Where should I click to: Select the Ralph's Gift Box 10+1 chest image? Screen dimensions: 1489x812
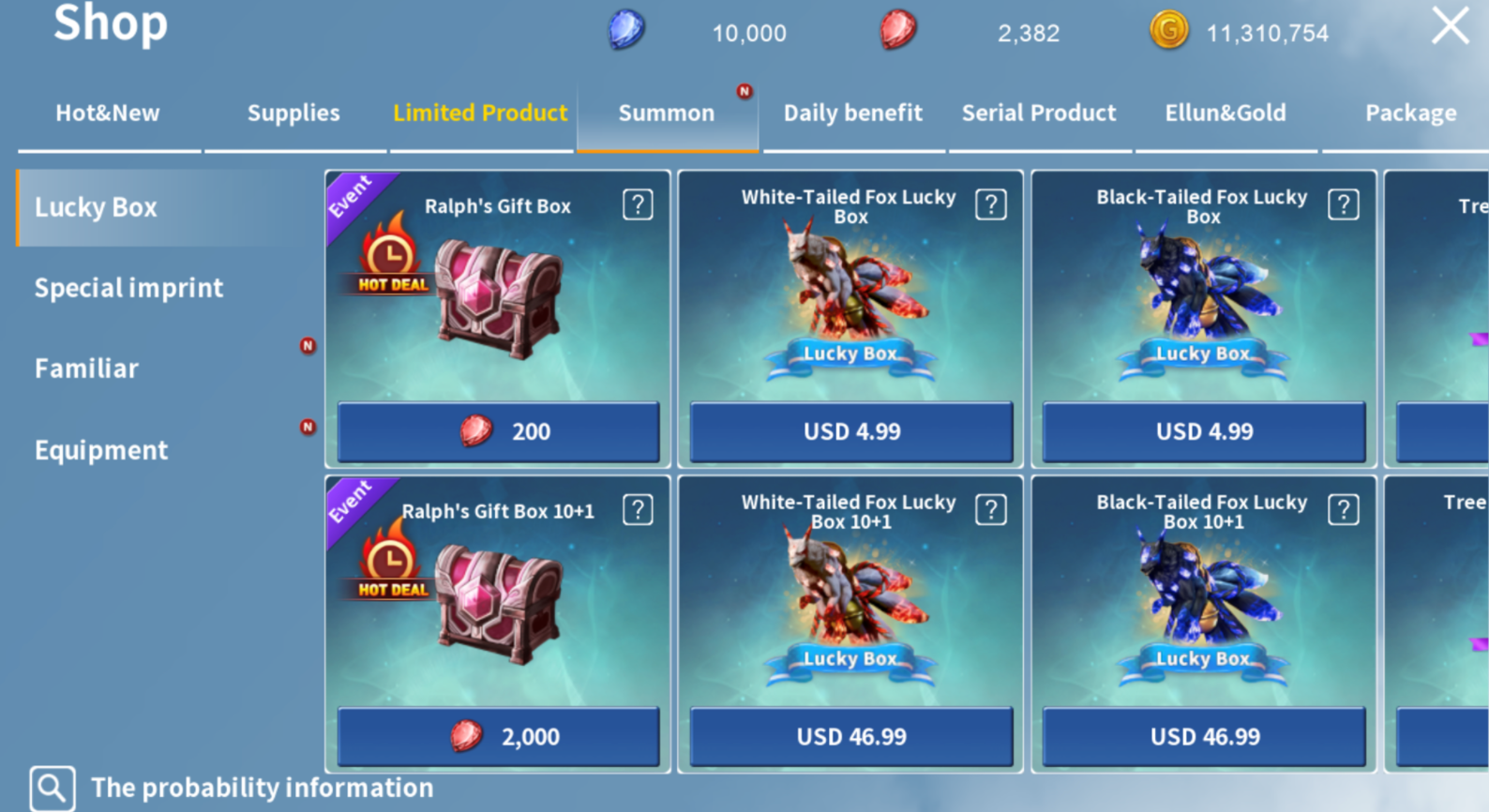pos(500,605)
